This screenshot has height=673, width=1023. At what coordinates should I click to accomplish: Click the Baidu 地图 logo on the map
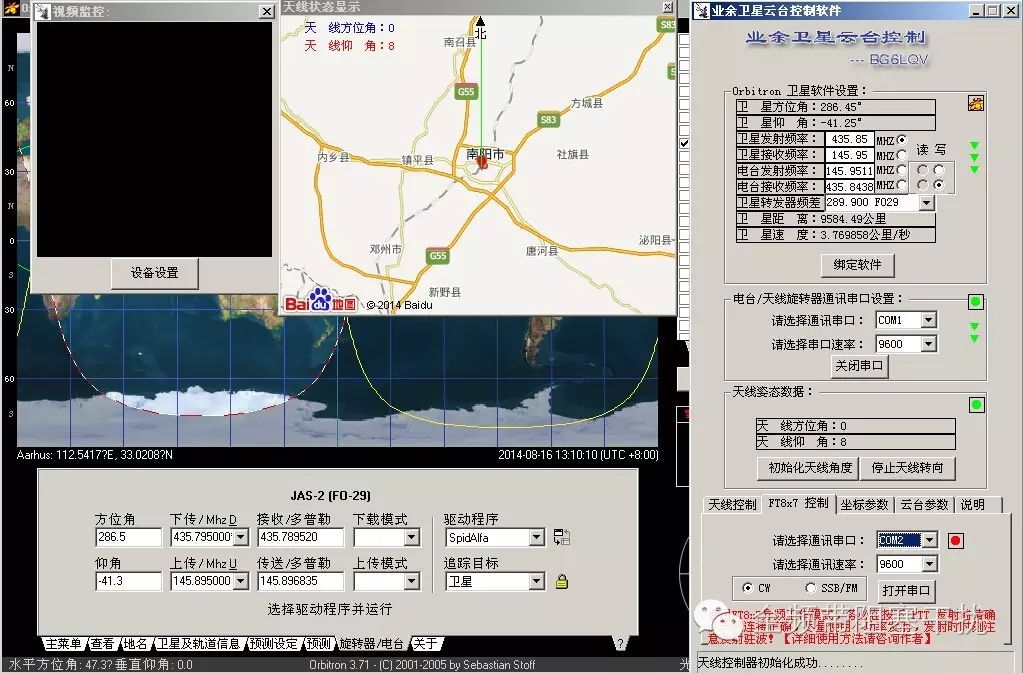tap(321, 300)
